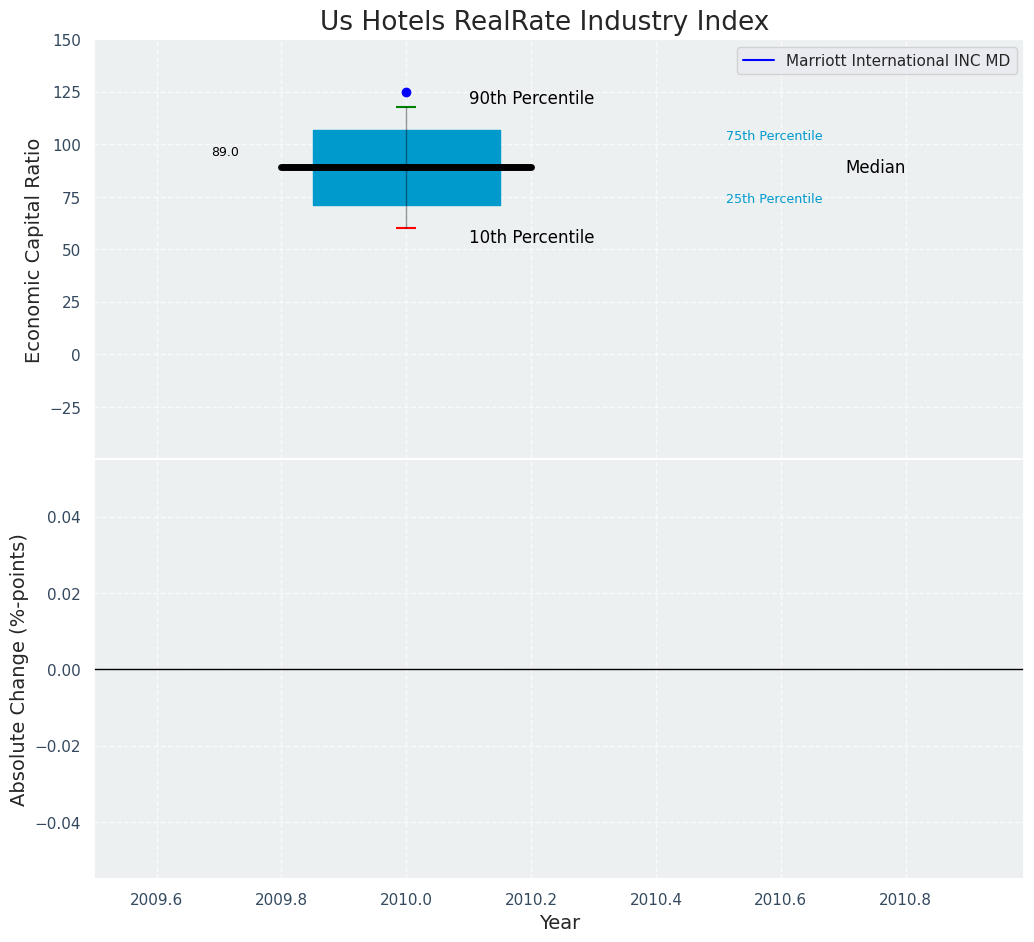Click the blue Marriott data point marker
Image resolution: width=1034 pixels, height=942 pixels.
406,92
